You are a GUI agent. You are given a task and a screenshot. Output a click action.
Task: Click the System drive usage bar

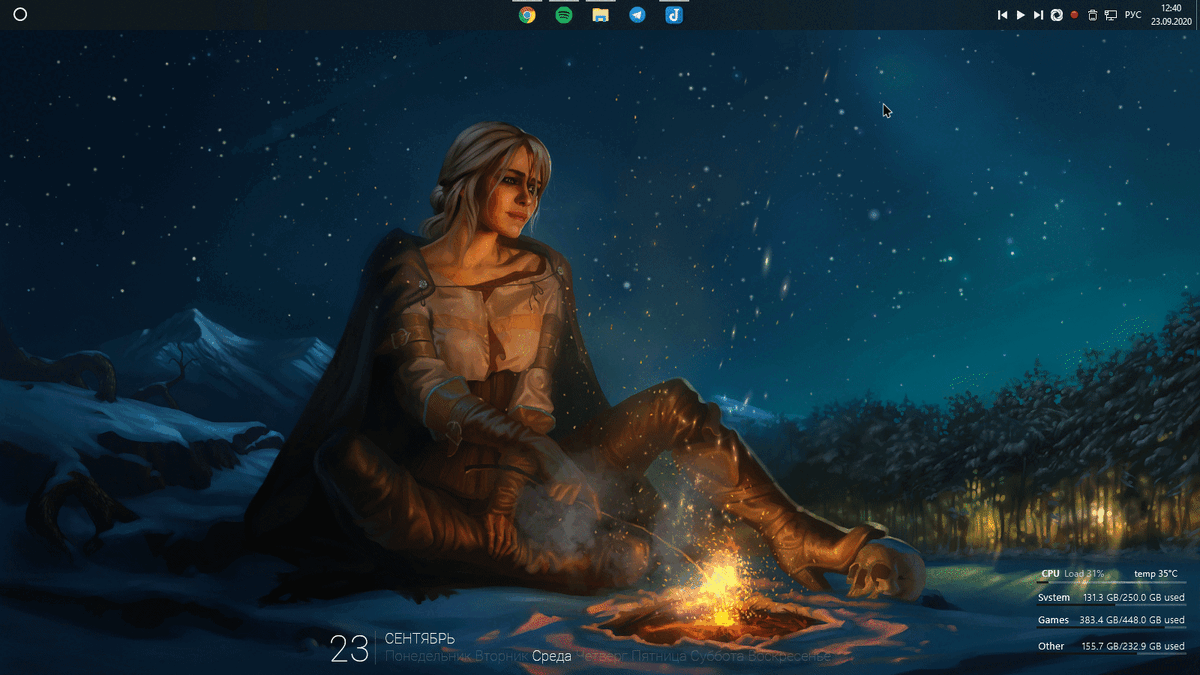[x=1112, y=605]
